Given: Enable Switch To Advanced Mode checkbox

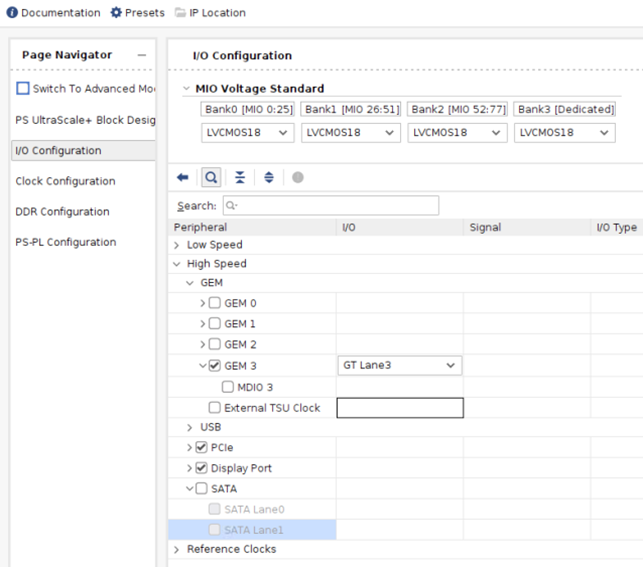Looking at the screenshot, I should pos(23,89).
